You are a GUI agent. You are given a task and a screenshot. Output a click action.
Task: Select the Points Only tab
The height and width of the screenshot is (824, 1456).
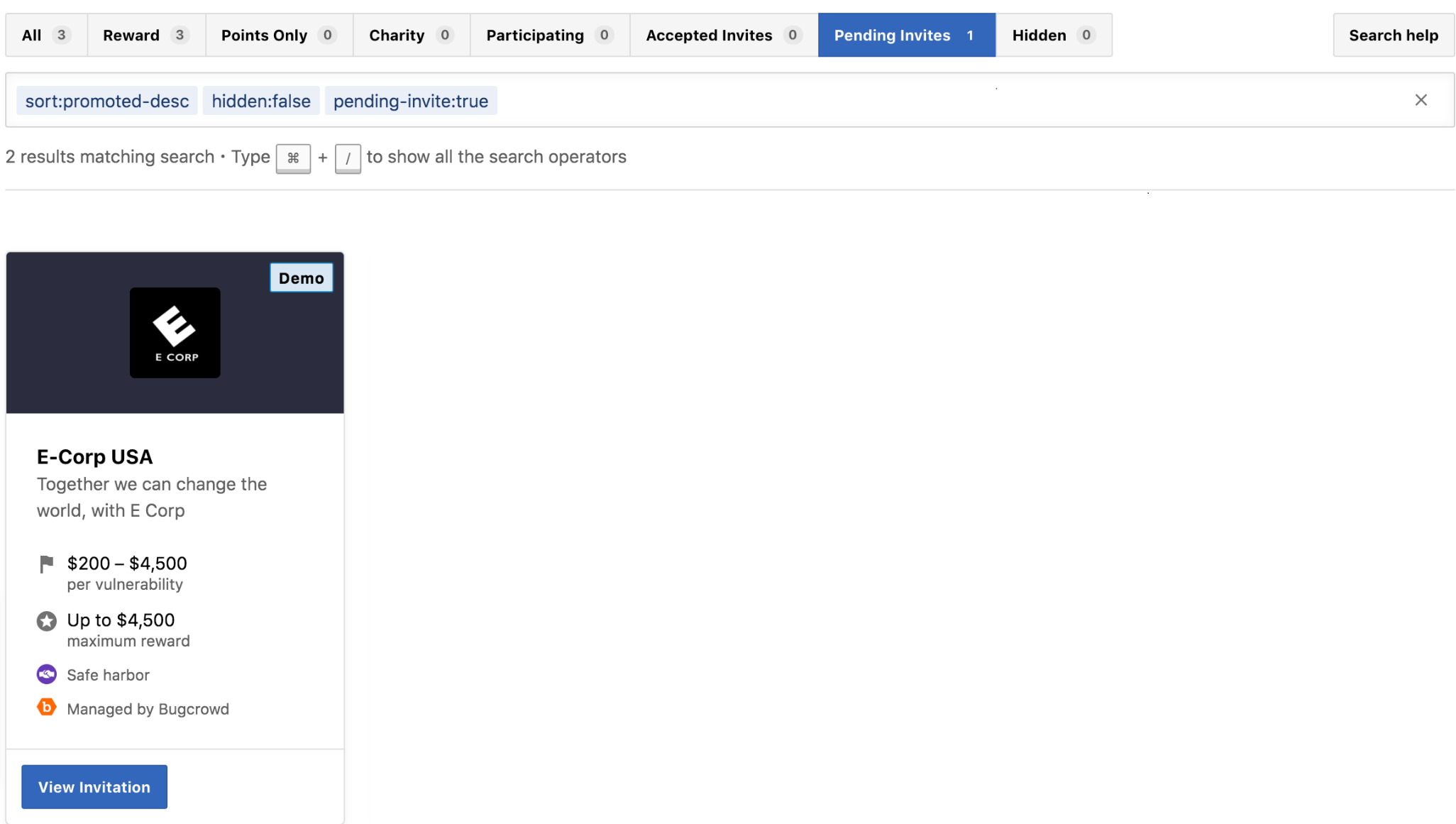279,35
